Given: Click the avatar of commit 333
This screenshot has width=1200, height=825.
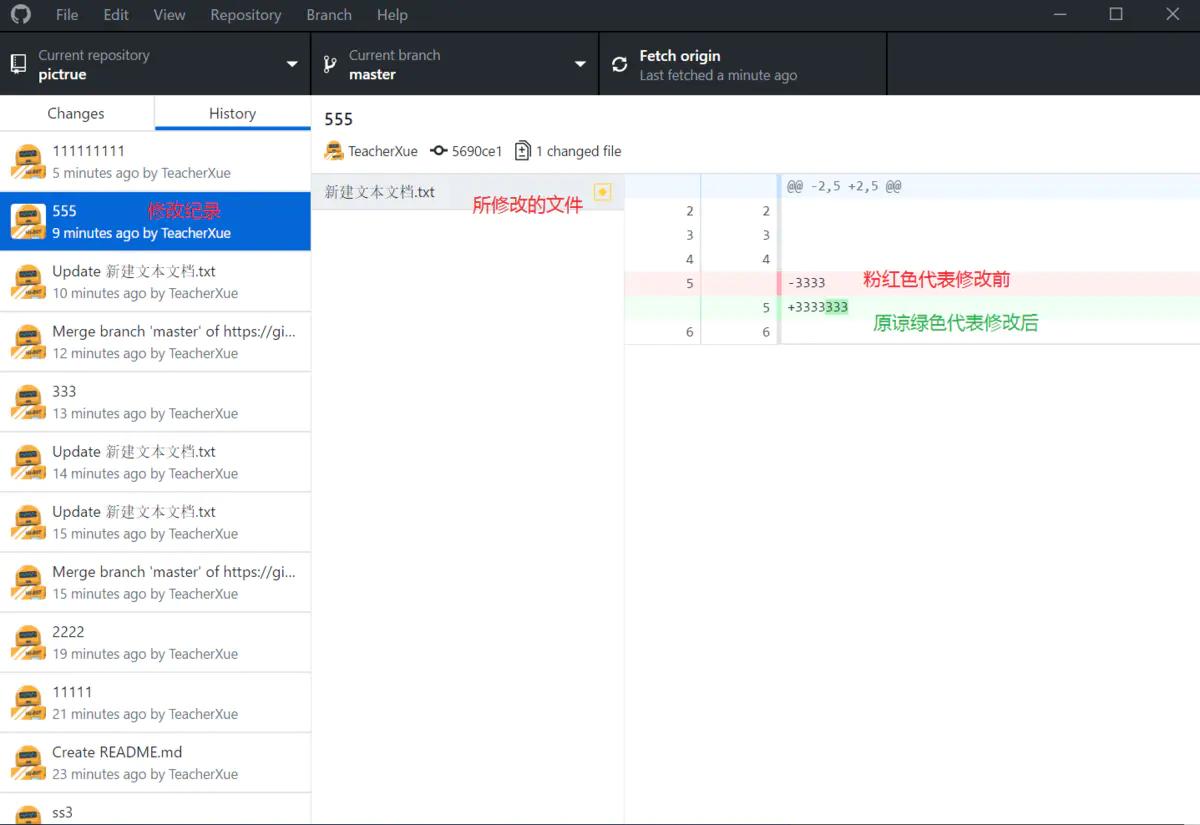Looking at the screenshot, I should [x=28, y=402].
